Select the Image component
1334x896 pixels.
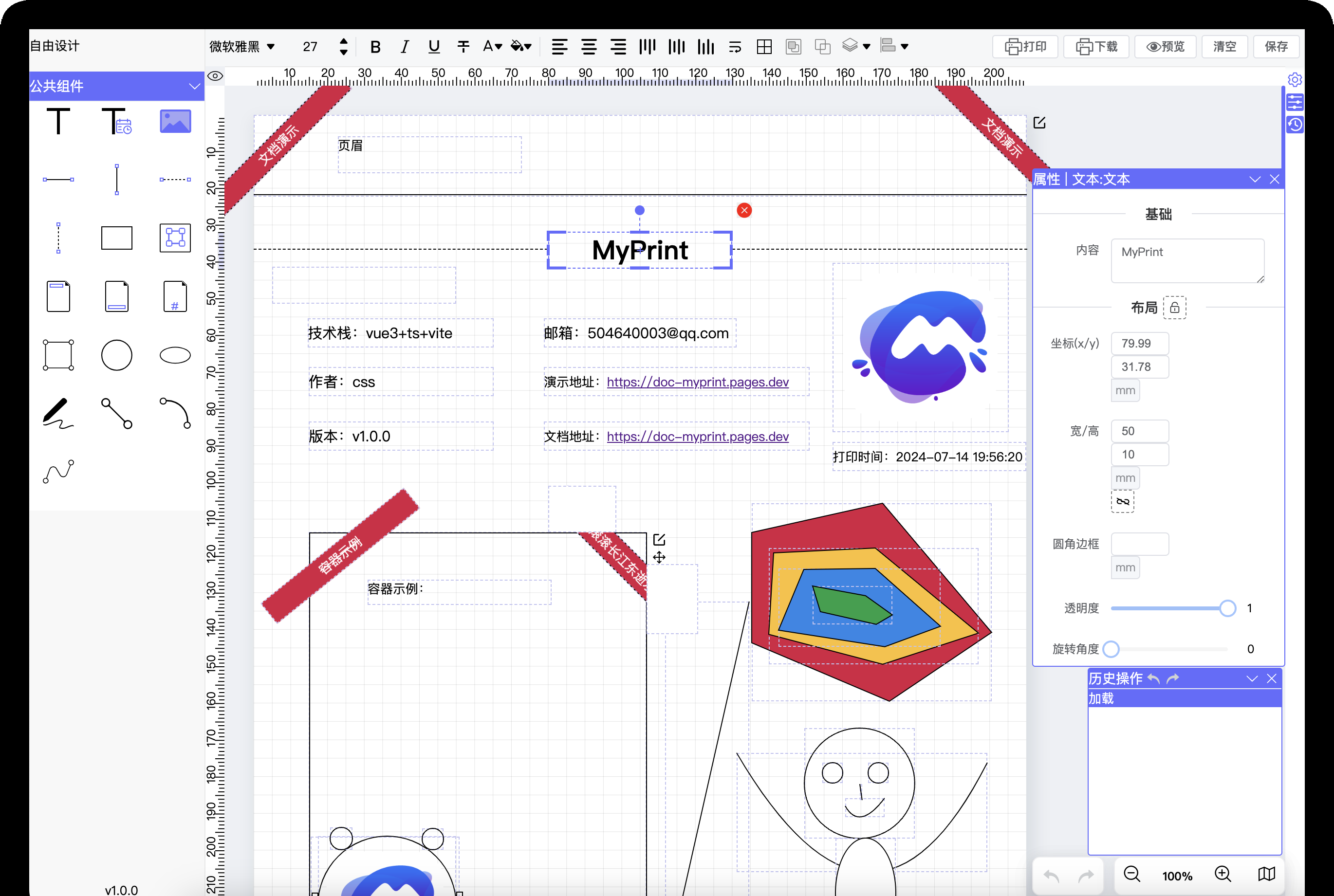pyautogui.click(x=175, y=121)
